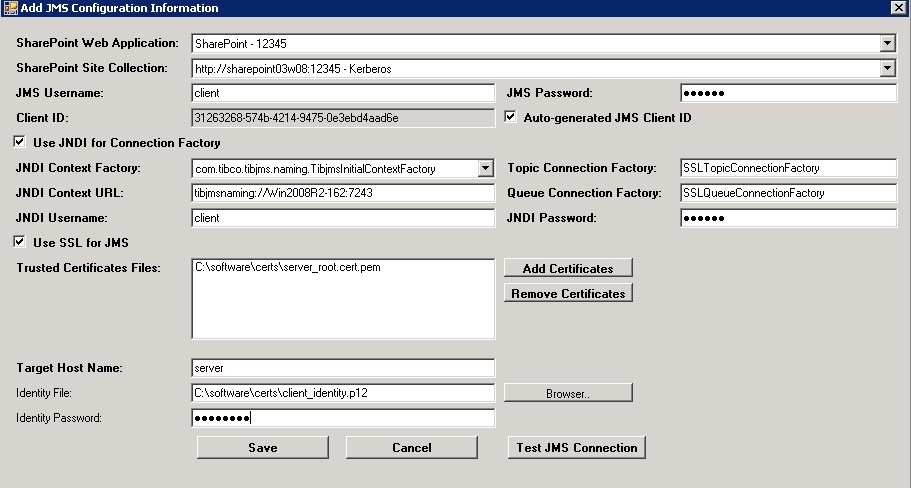911x488 pixels.
Task: Click the Topic Connection Factory field
Action: (788, 168)
